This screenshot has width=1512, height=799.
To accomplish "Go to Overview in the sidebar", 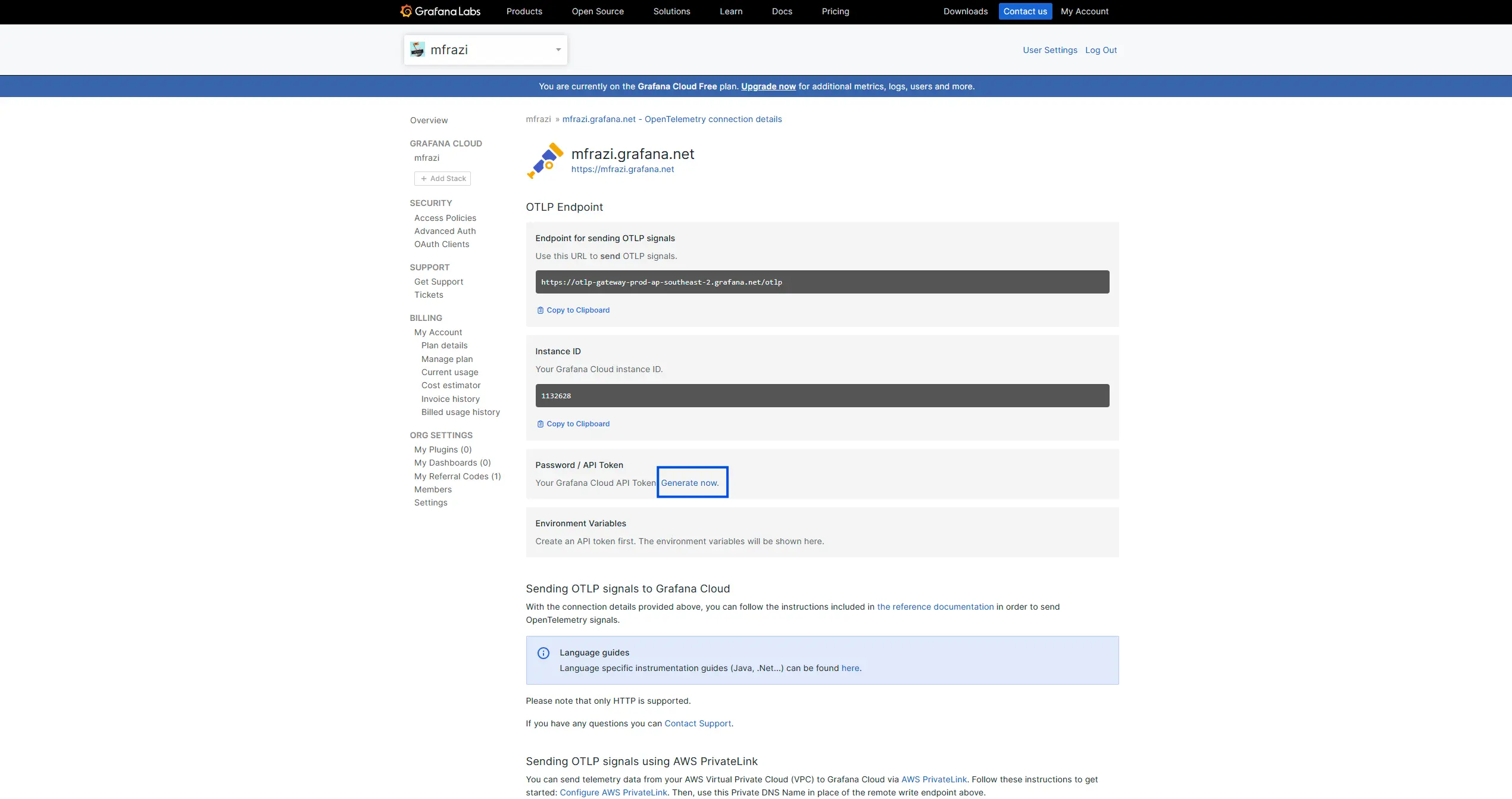I will pos(429,120).
